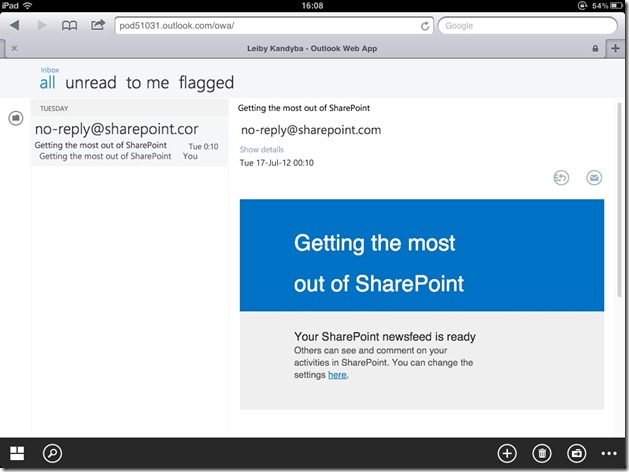Tap the search magnifier icon

[x=52, y=454]
